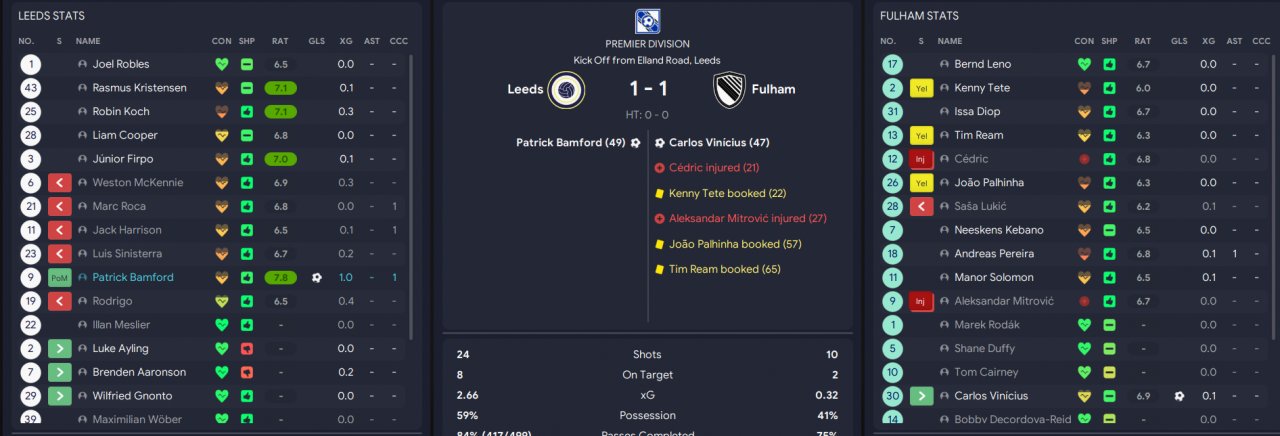Select the Patrick Bamford (49) goal event

pyautogui.click(x=571, y=142)
